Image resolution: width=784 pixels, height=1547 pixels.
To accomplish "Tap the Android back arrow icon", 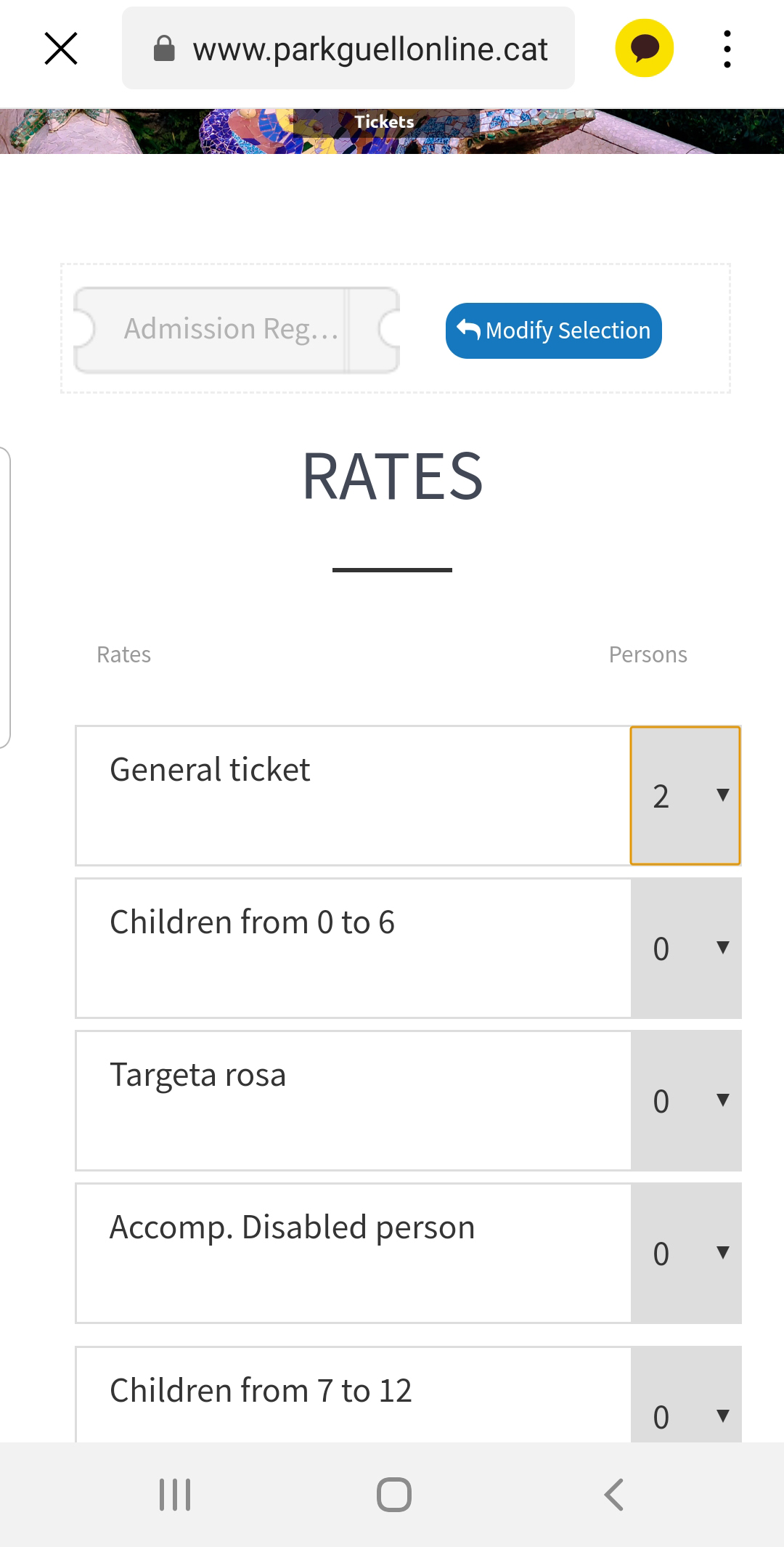I will (613, 1495).
